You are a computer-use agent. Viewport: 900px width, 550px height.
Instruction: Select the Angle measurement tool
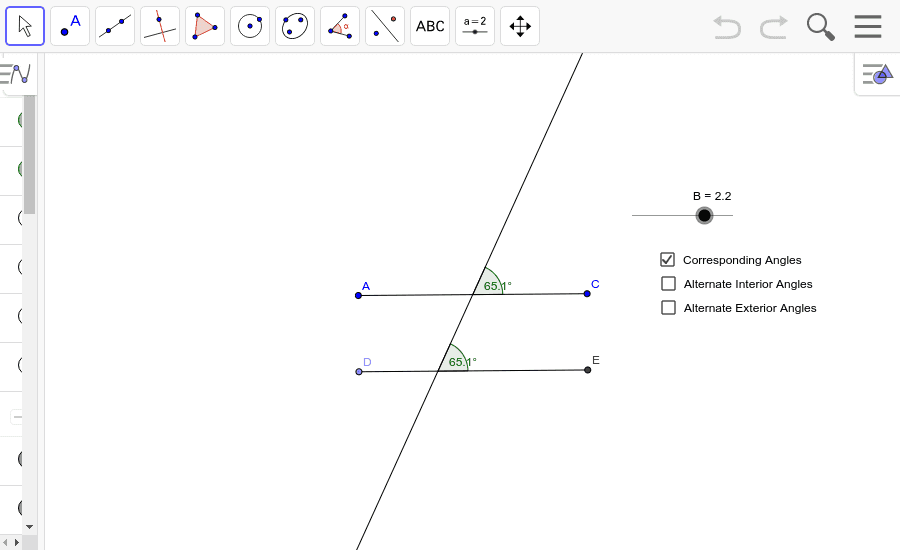[340, 26]
